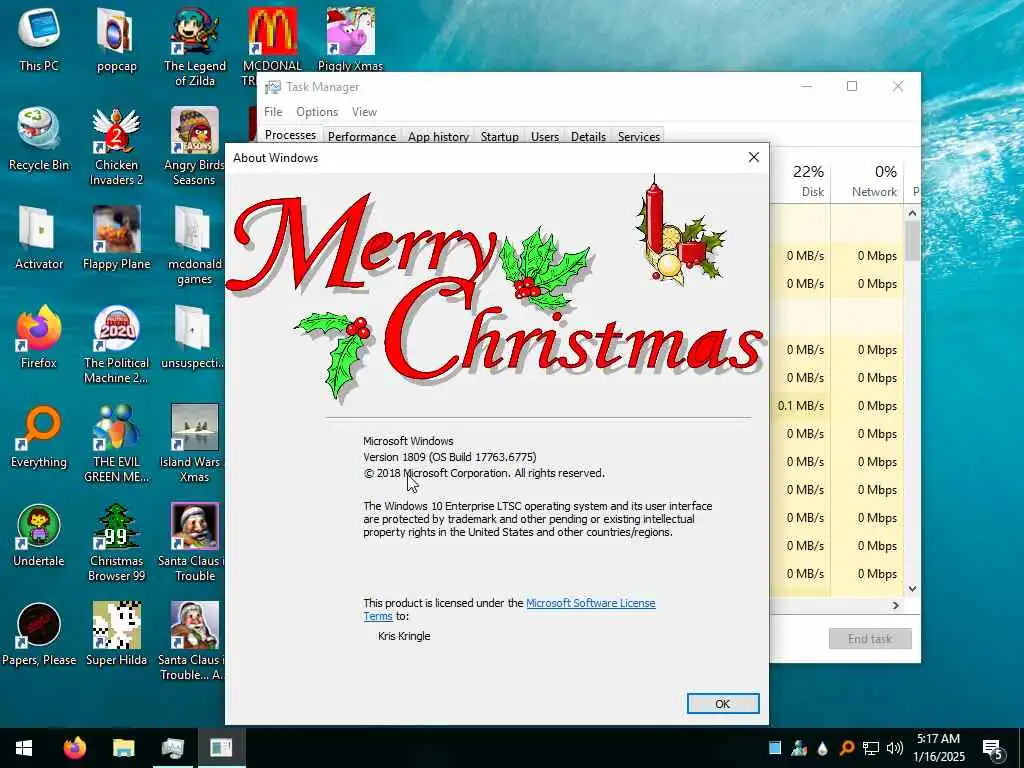Select the Processes tab

point(291,135)
